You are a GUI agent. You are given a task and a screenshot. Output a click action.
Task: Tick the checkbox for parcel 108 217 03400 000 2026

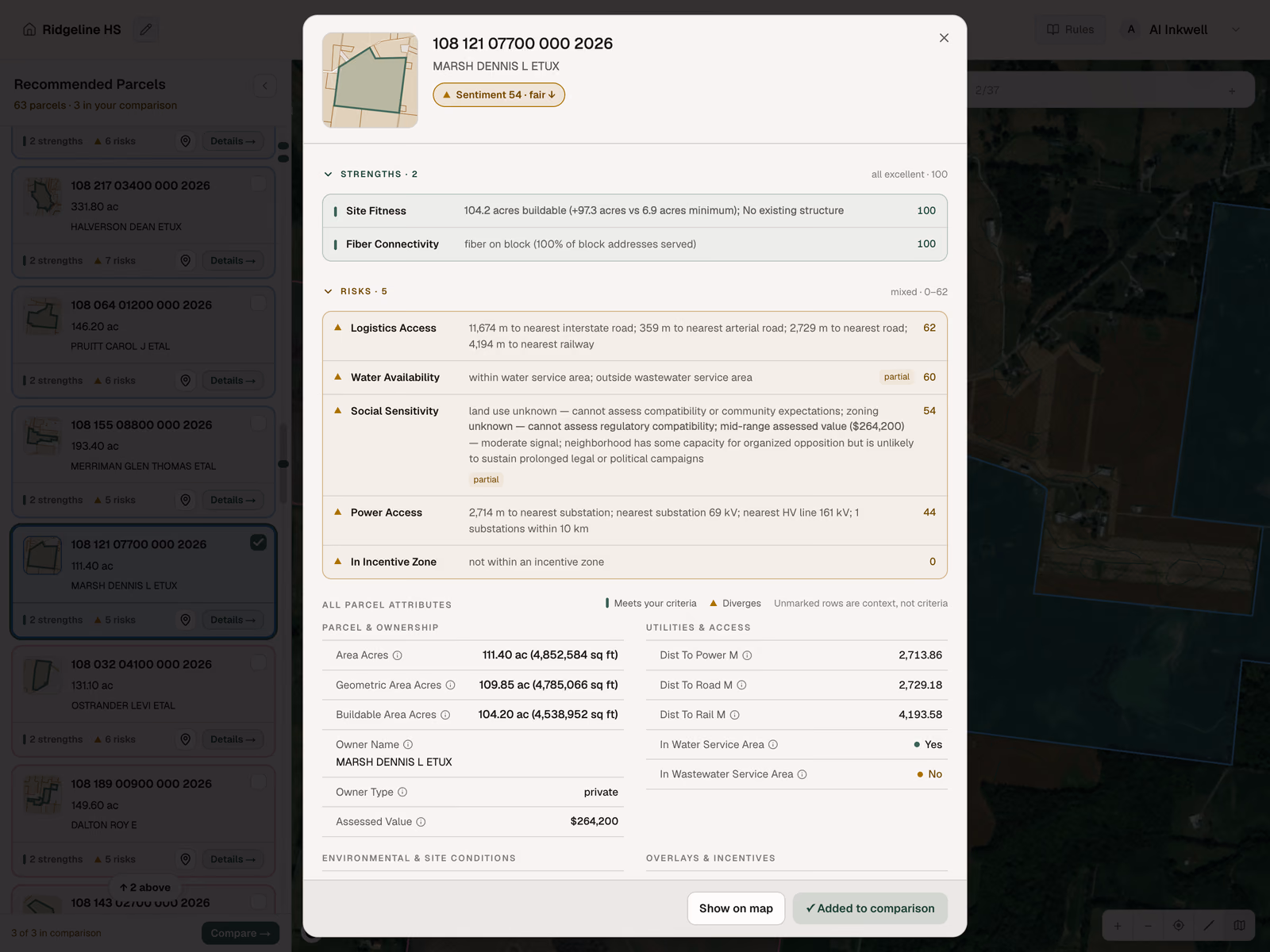coord(258,184)
